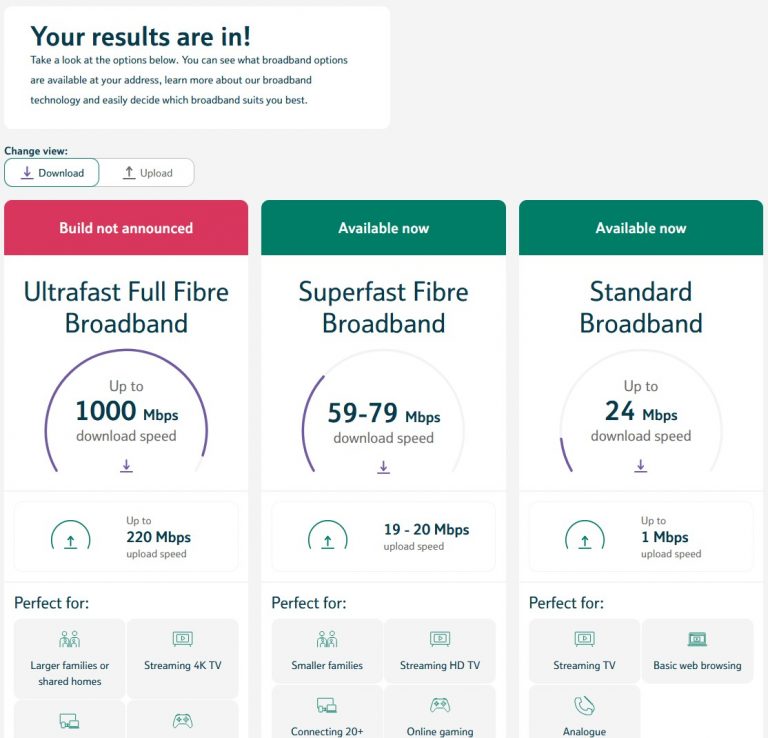Viewport: 768px width, 738px height.
Task: Click upload icon beside 19 - 20 Mbps
Action: [327, 537]
